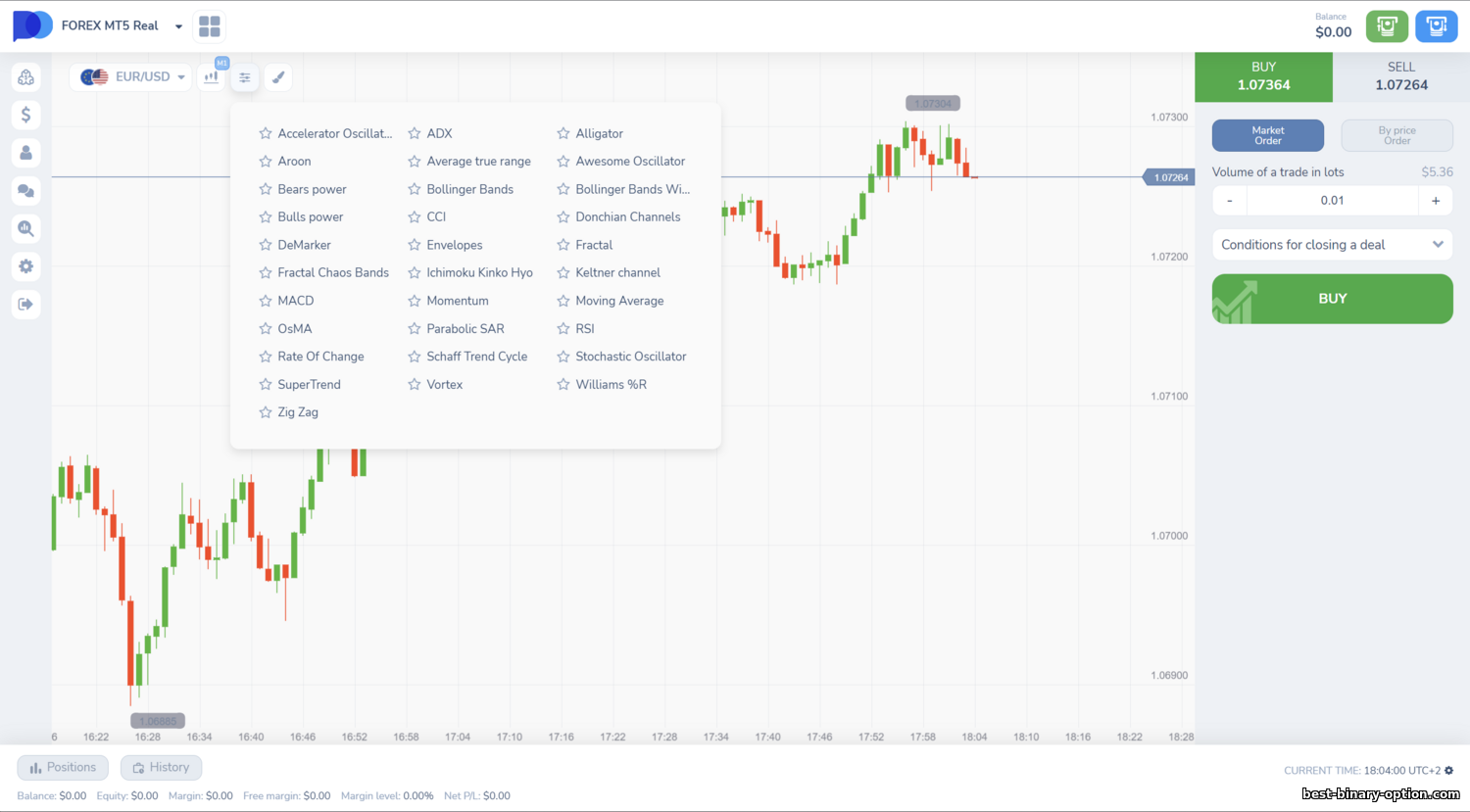This screenshot has height=812, width=1470.
Task: Select the drawing brush tool
Action: (278, 77)
